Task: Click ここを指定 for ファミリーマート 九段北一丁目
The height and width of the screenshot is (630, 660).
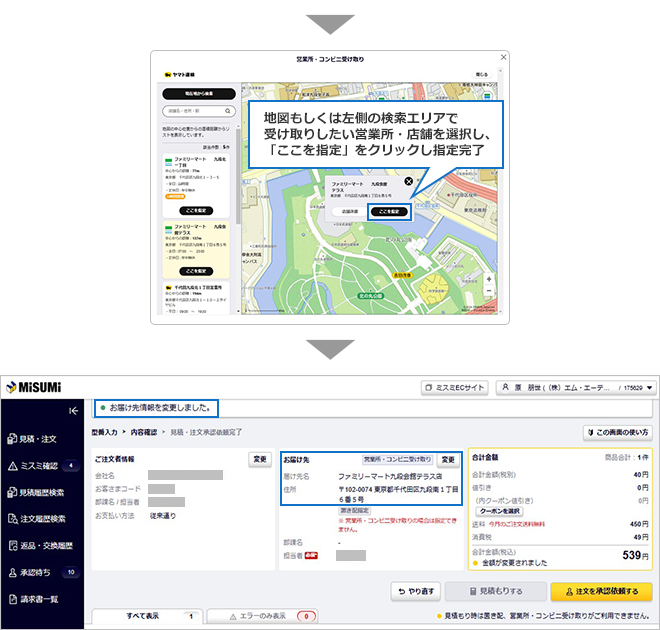Action: click(196, 210)
